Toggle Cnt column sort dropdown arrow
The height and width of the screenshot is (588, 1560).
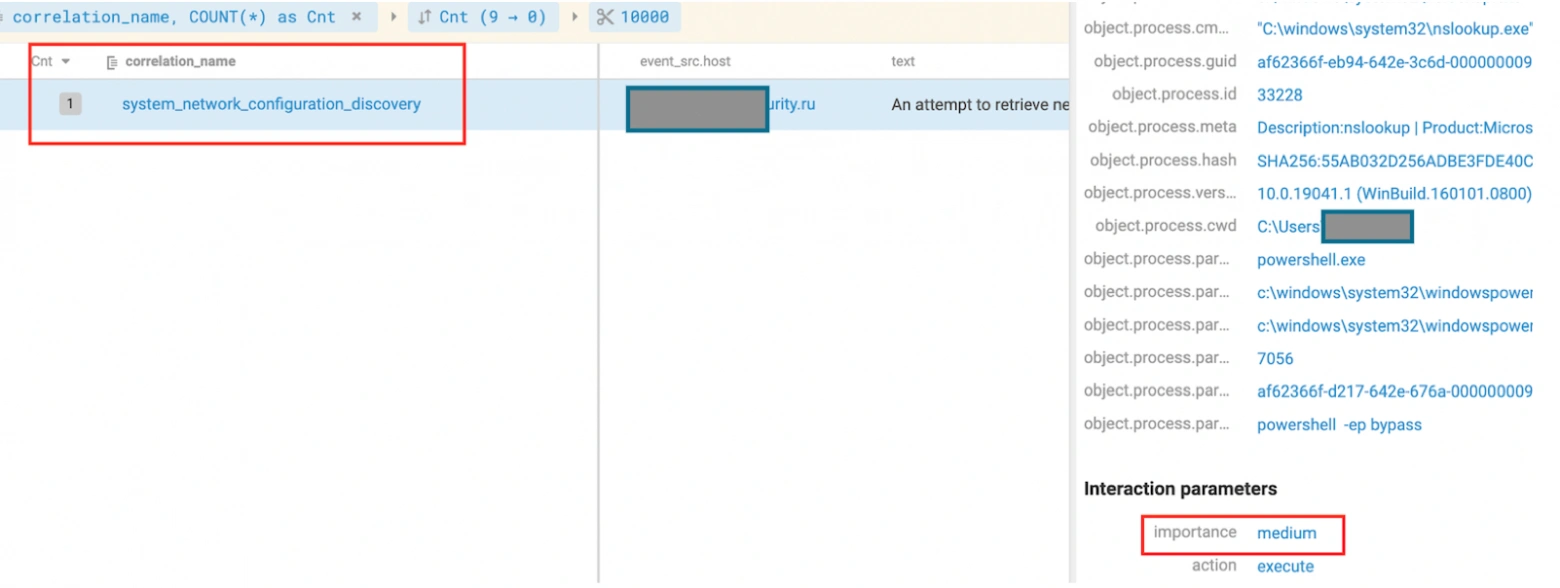[x=66, y=62]
